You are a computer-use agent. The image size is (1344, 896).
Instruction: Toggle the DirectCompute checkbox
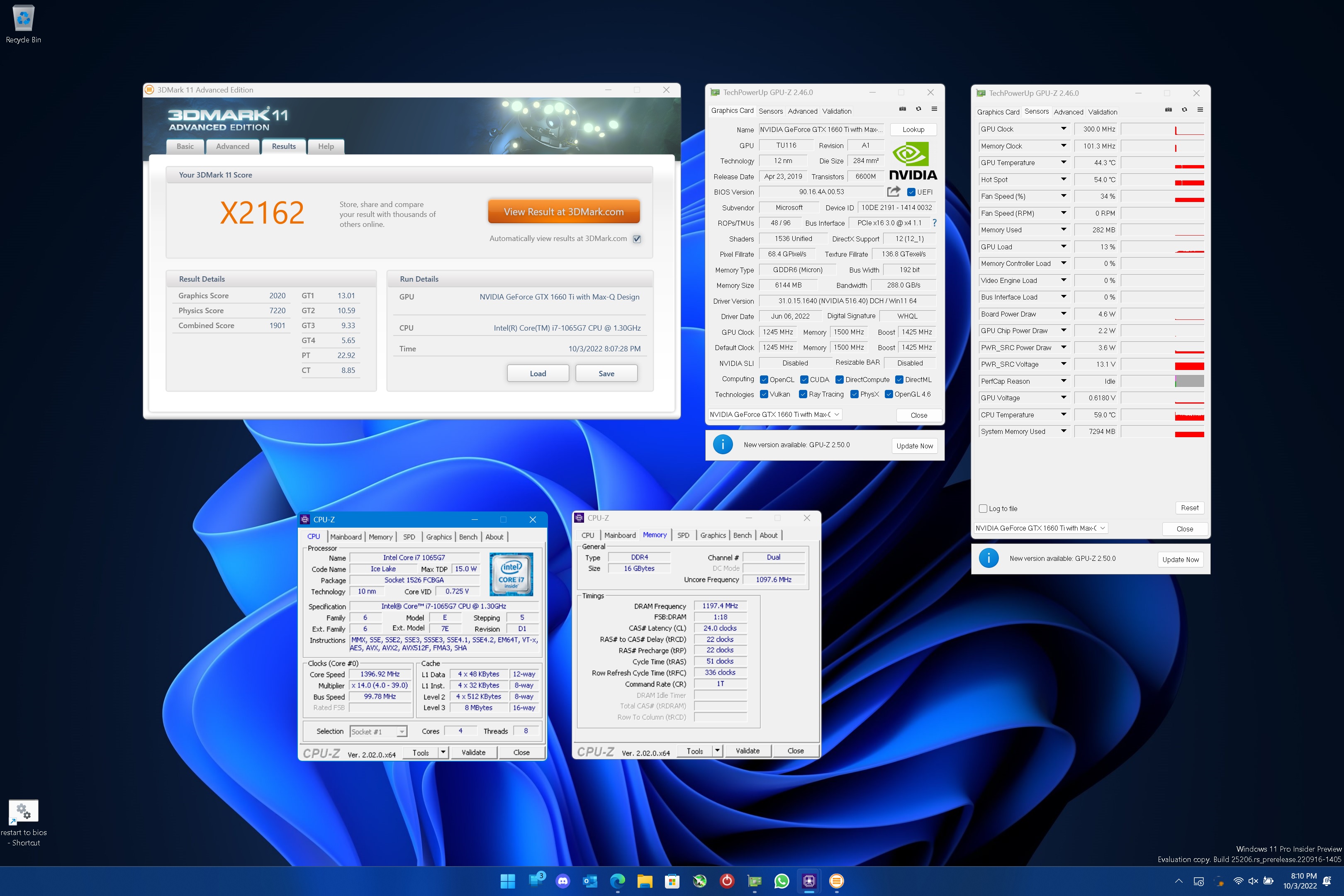(x=840, y=380)
